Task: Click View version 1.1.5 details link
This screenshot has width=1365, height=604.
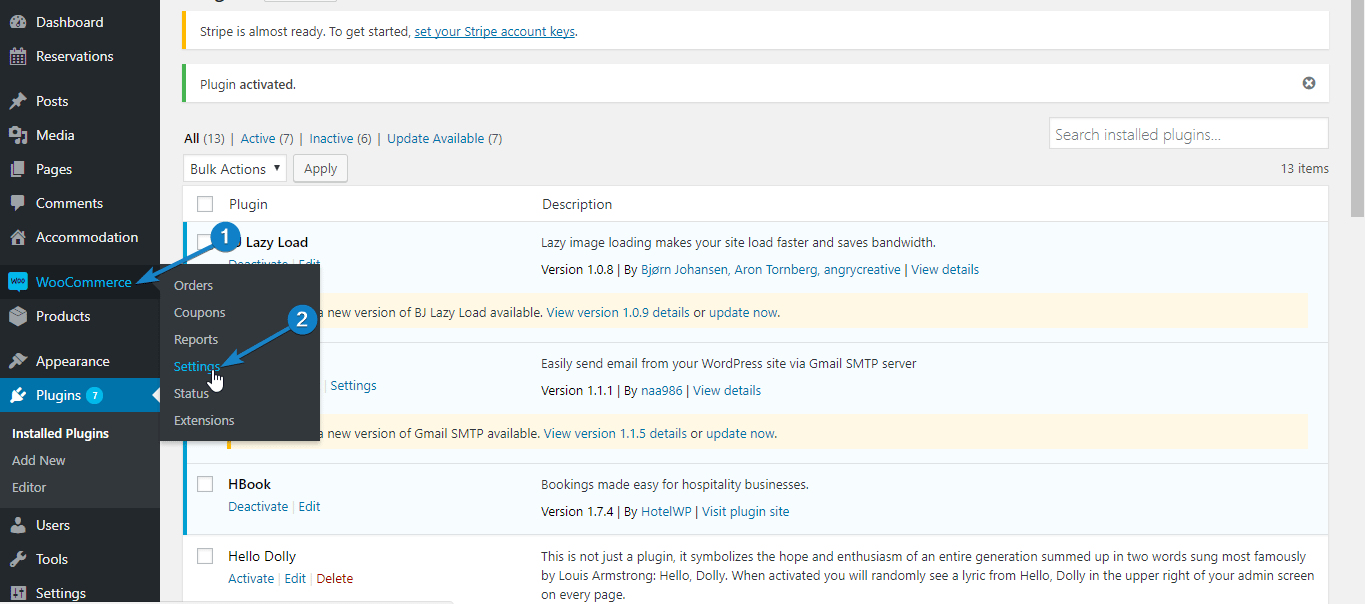Action: (615, 433)
